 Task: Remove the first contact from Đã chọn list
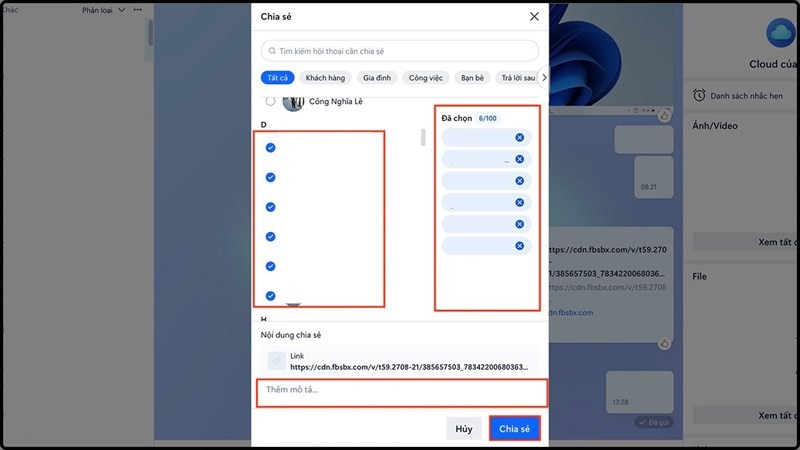pos(519,138)
